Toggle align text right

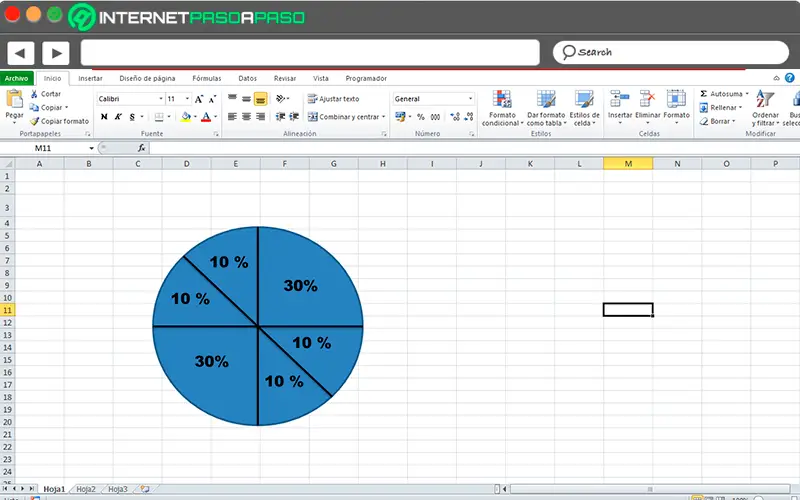pos(261,117)
